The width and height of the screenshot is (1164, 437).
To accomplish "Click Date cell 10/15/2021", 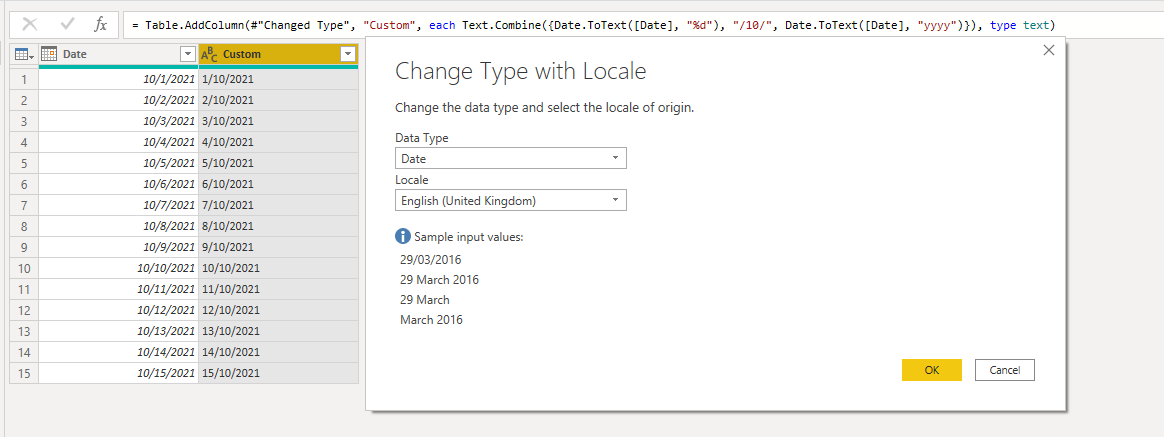I will pos(119,373).
